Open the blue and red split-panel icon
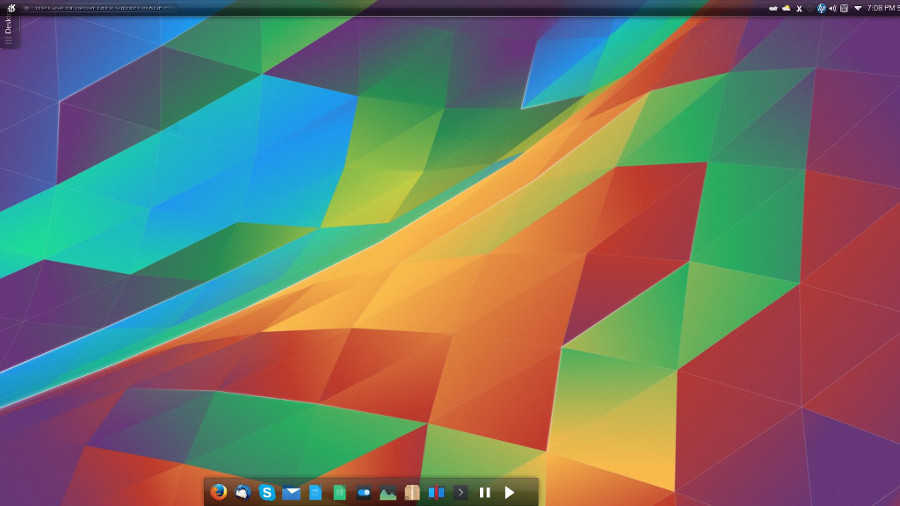The image size is (900, 506). click(436, 492)
